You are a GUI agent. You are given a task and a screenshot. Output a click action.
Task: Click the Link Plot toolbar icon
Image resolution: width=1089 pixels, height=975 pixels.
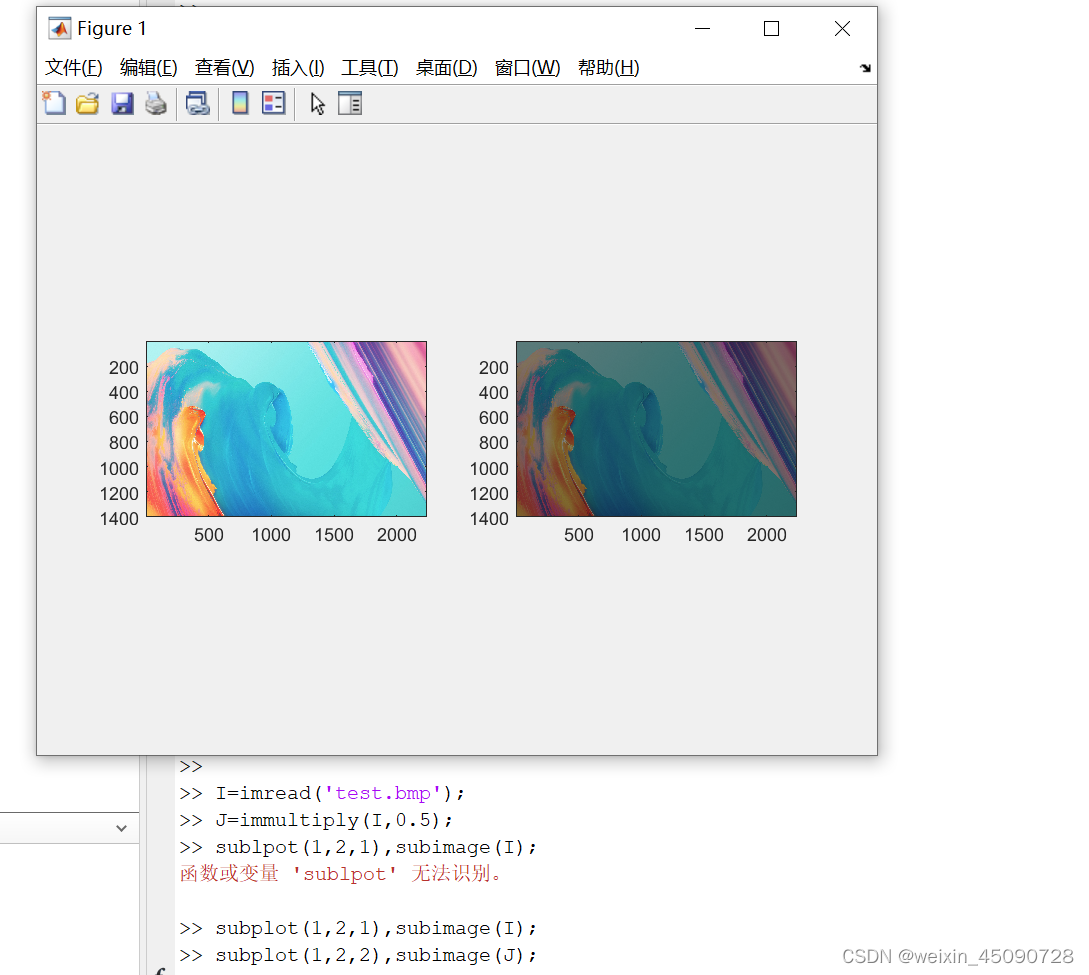(x=198, y=103)
